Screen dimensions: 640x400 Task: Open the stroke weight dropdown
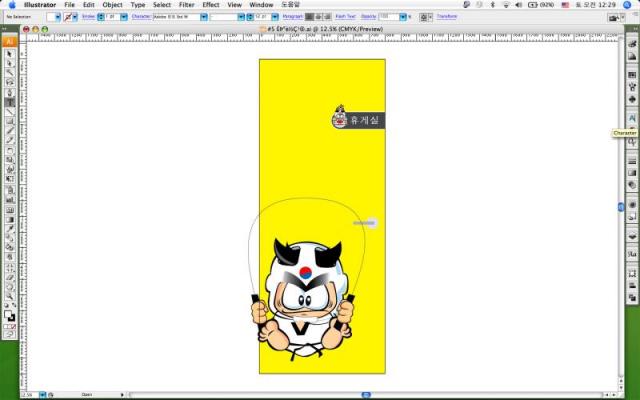pos(124,17)
